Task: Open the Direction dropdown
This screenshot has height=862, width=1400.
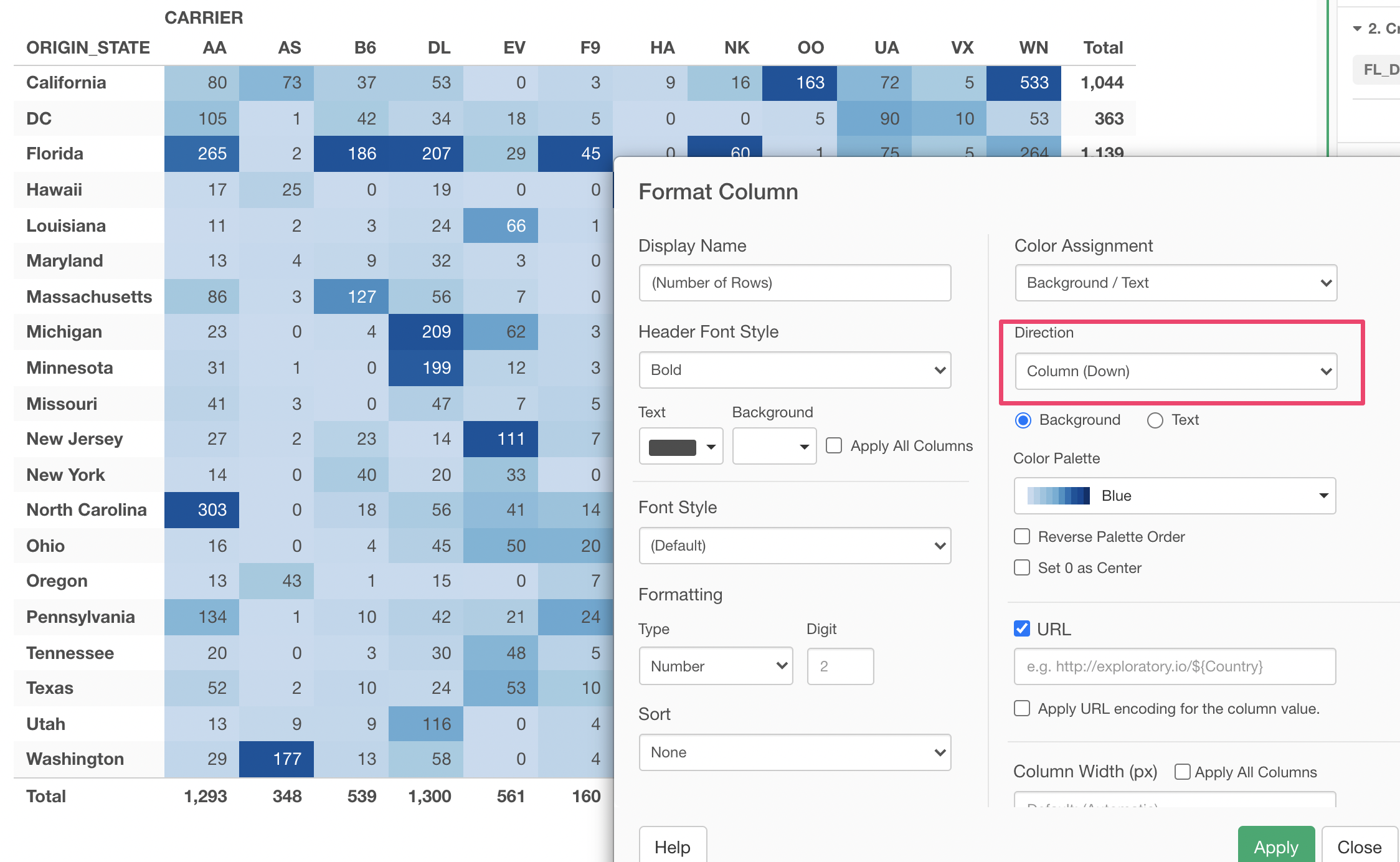Action: tap(1176, 371)
